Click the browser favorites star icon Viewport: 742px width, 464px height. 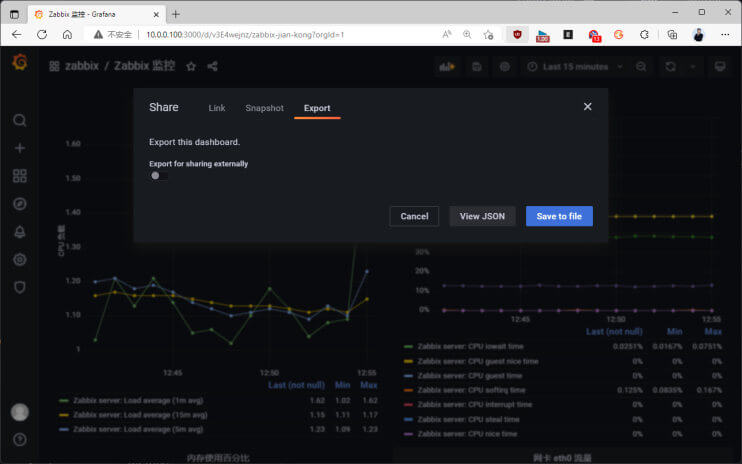488,35
